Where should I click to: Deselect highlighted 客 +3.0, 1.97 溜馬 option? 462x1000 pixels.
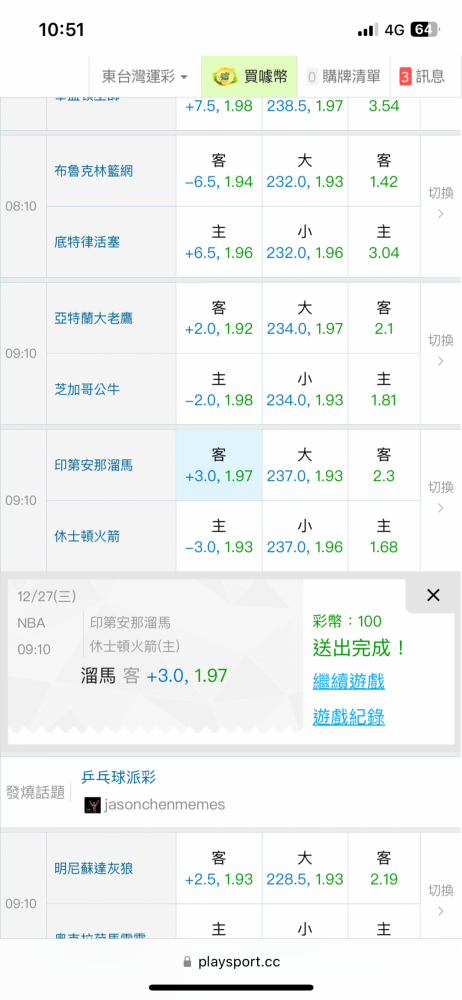pos(219,466)
